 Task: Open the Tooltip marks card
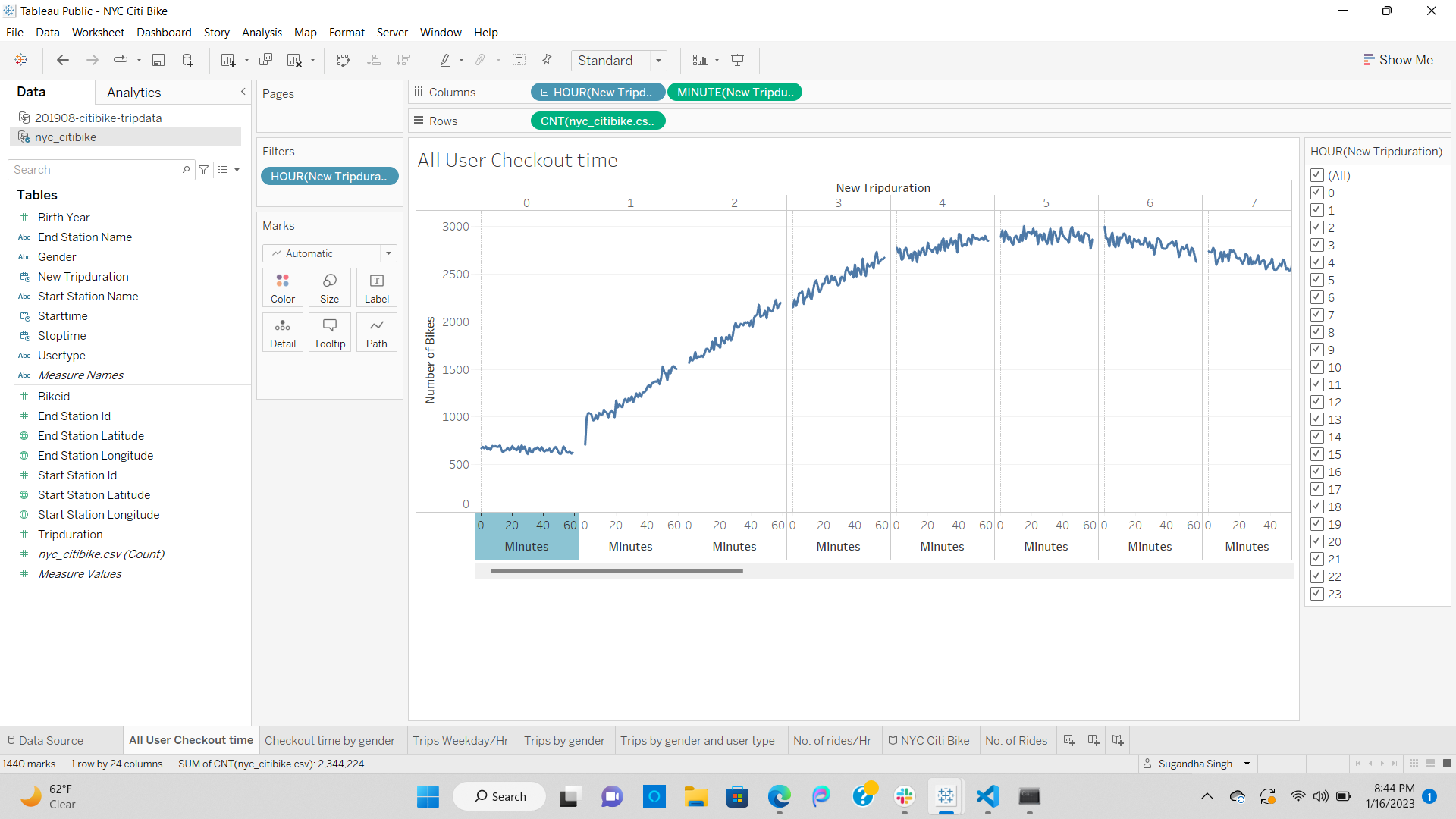tap(329, 332)
